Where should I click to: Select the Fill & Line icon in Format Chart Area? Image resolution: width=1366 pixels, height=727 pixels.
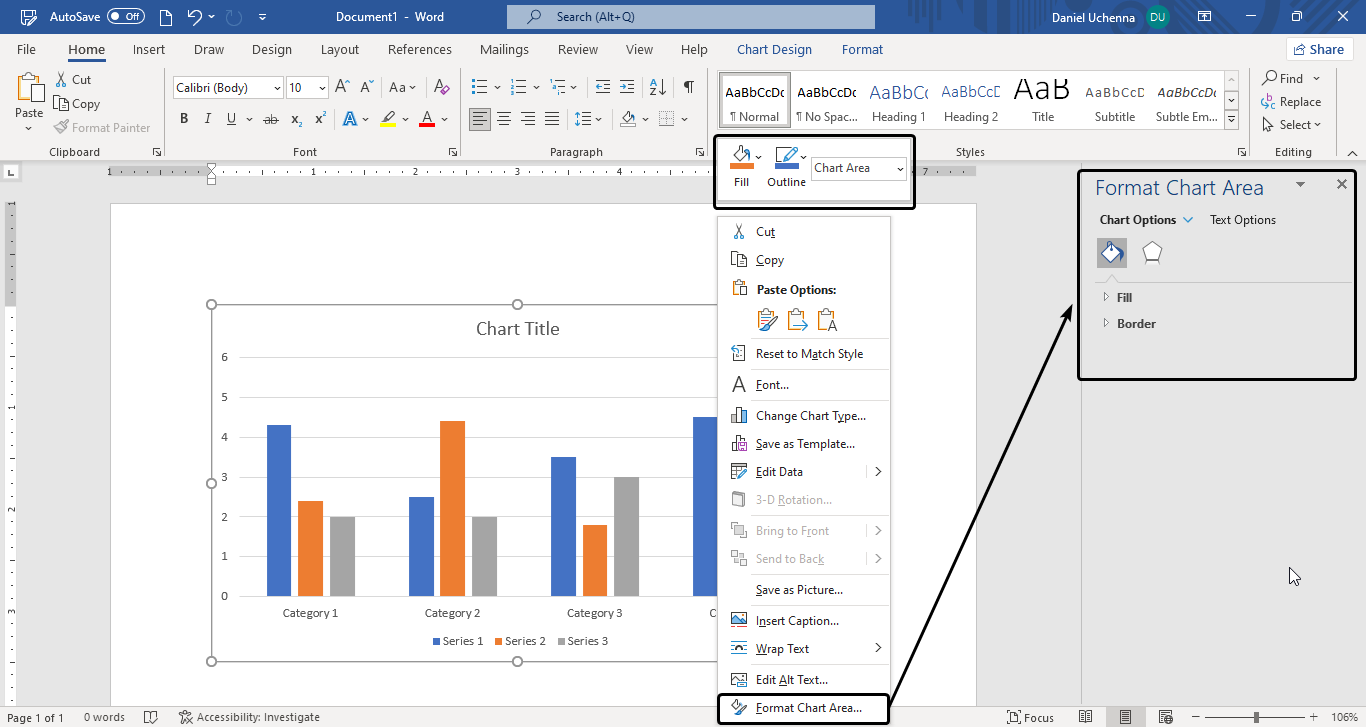coord(1111,253)
